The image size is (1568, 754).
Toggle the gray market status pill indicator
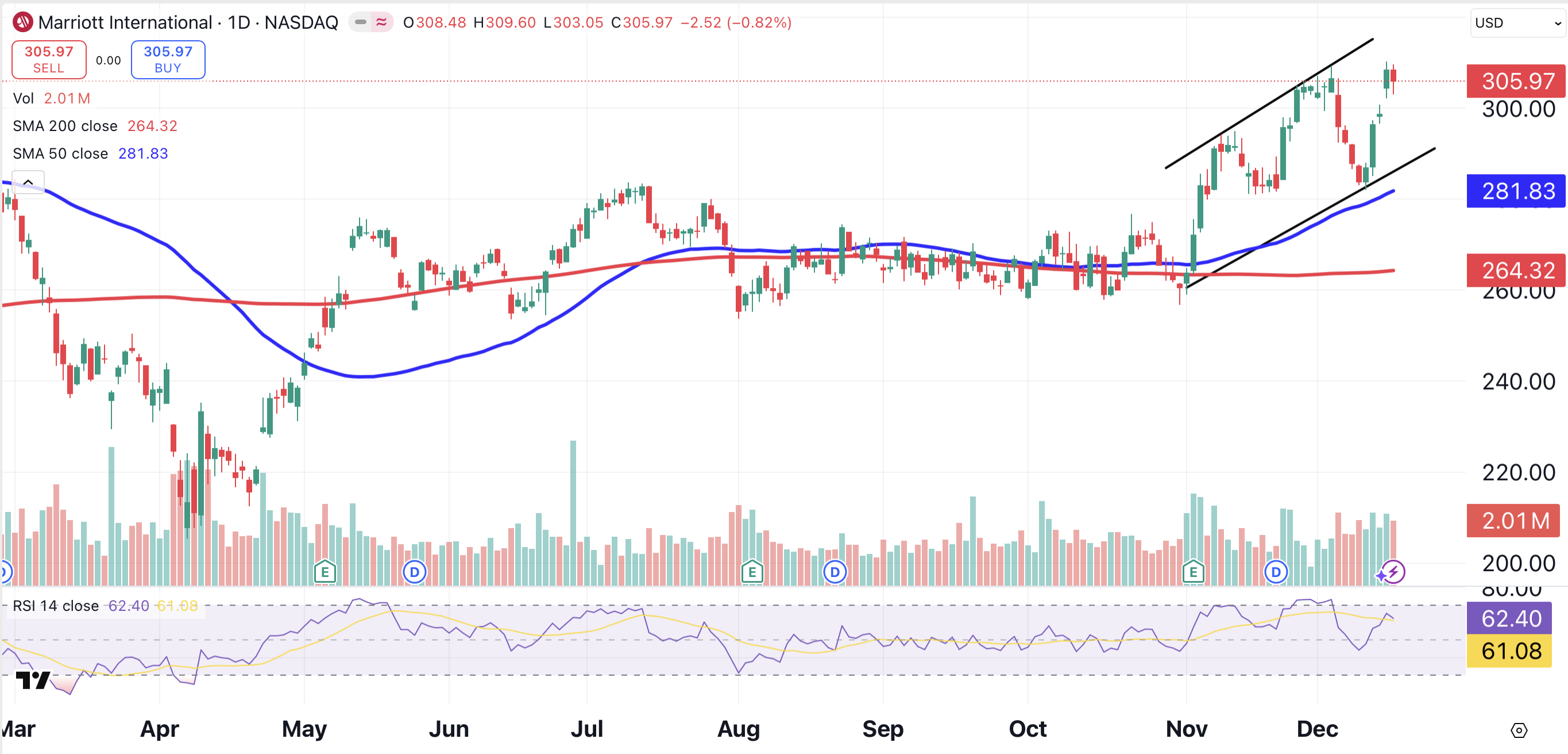360,22
